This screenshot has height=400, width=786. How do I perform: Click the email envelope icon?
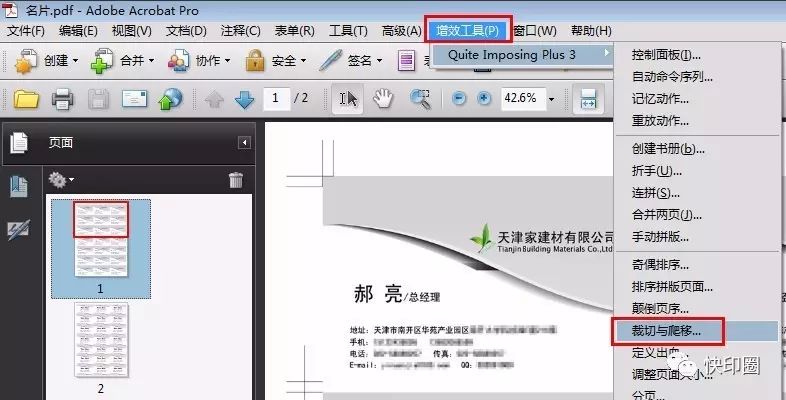(135, 99)
